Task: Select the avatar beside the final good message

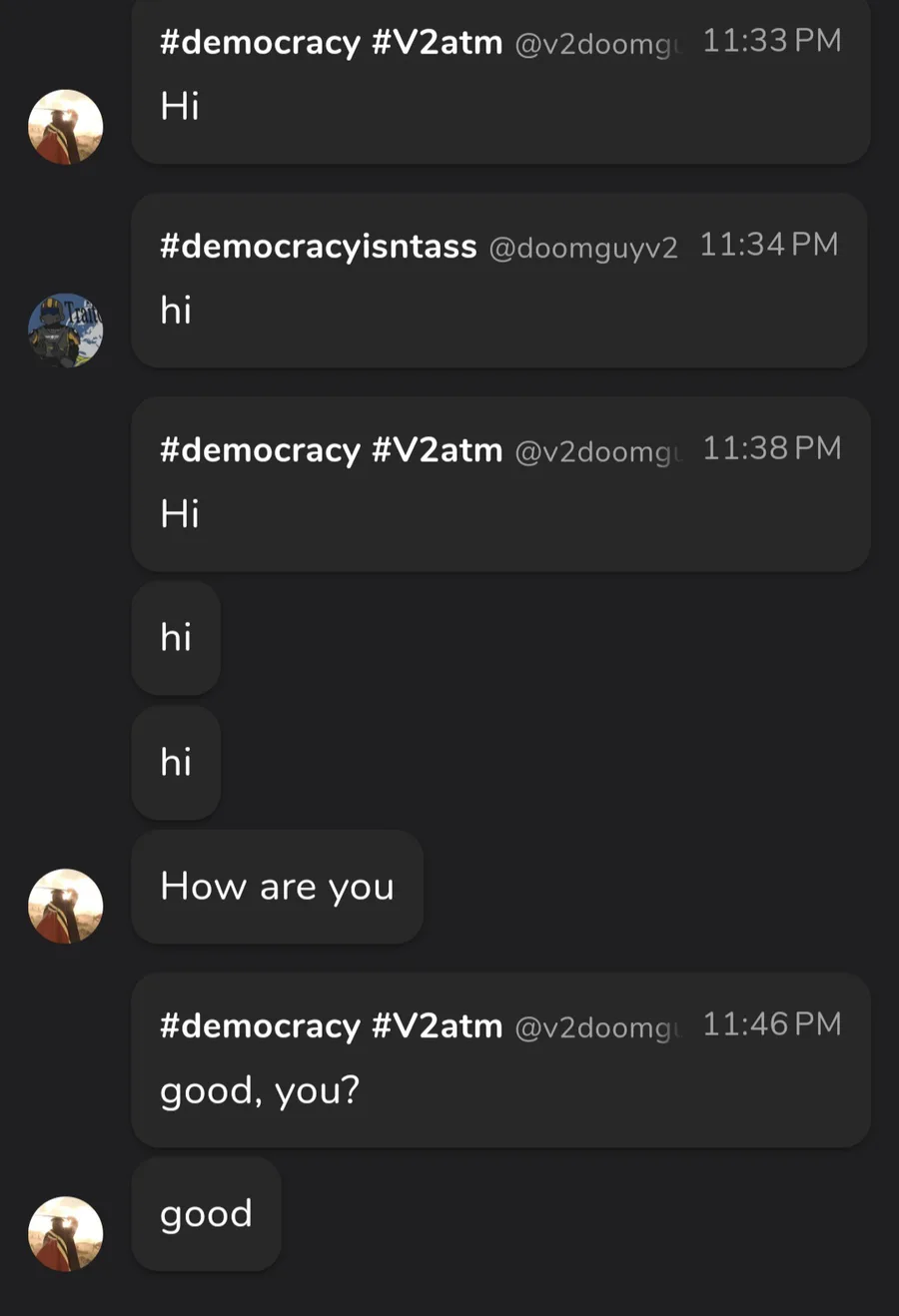Action: (65, 1234)
